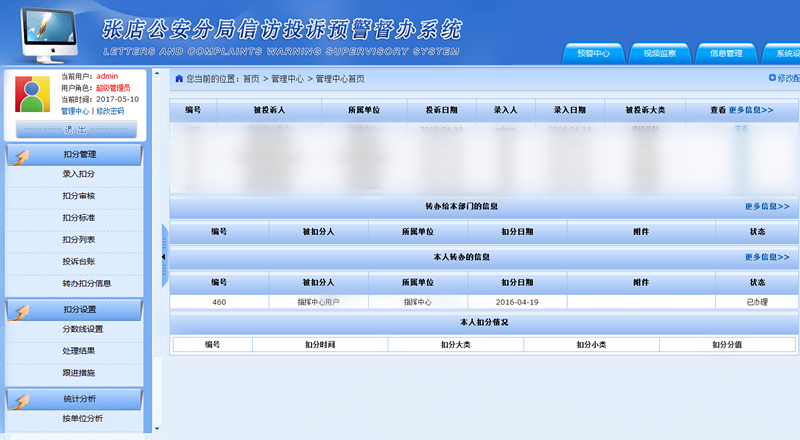Click 更多信息>> in the 转办给本部门的信息 section
Screen dimensions: 800x440
(x=766, y=207)
